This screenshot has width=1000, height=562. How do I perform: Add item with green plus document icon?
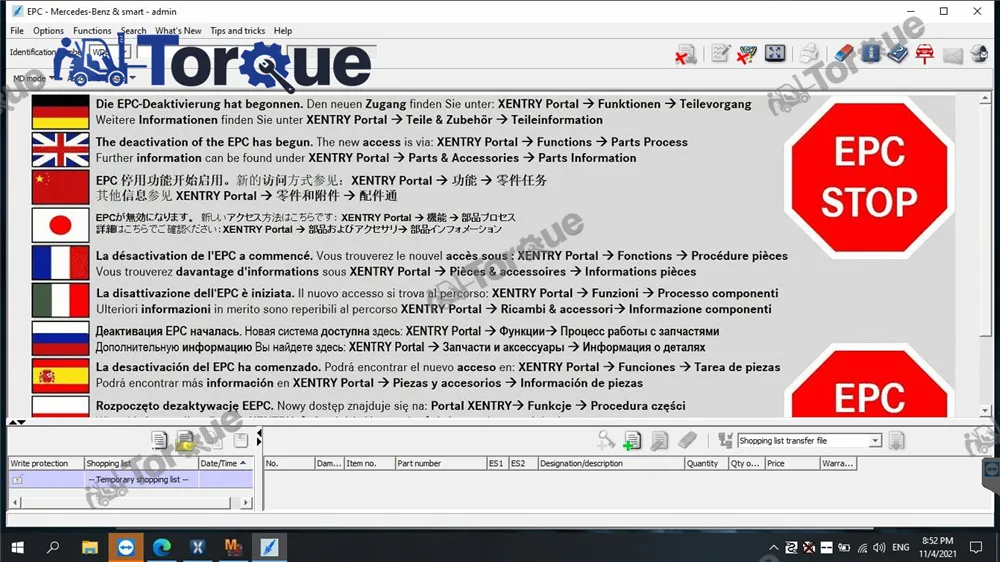[632, 440]
